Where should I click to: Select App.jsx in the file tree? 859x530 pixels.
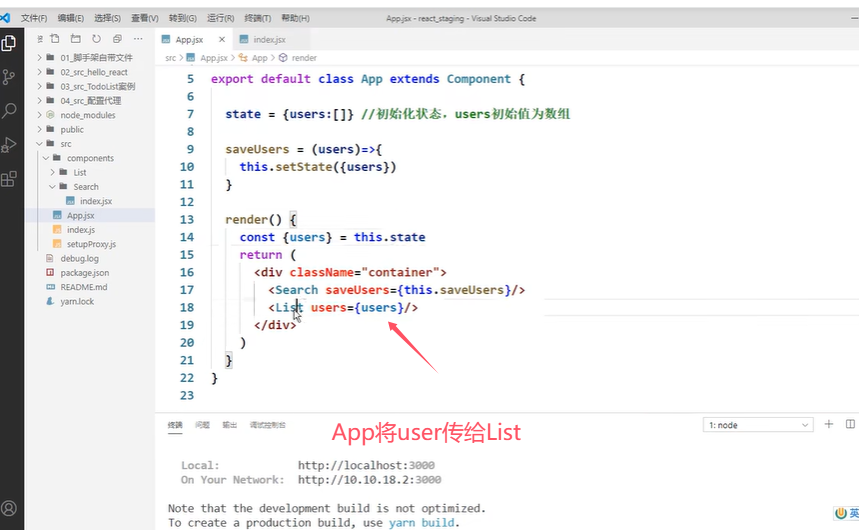[81, 215]
